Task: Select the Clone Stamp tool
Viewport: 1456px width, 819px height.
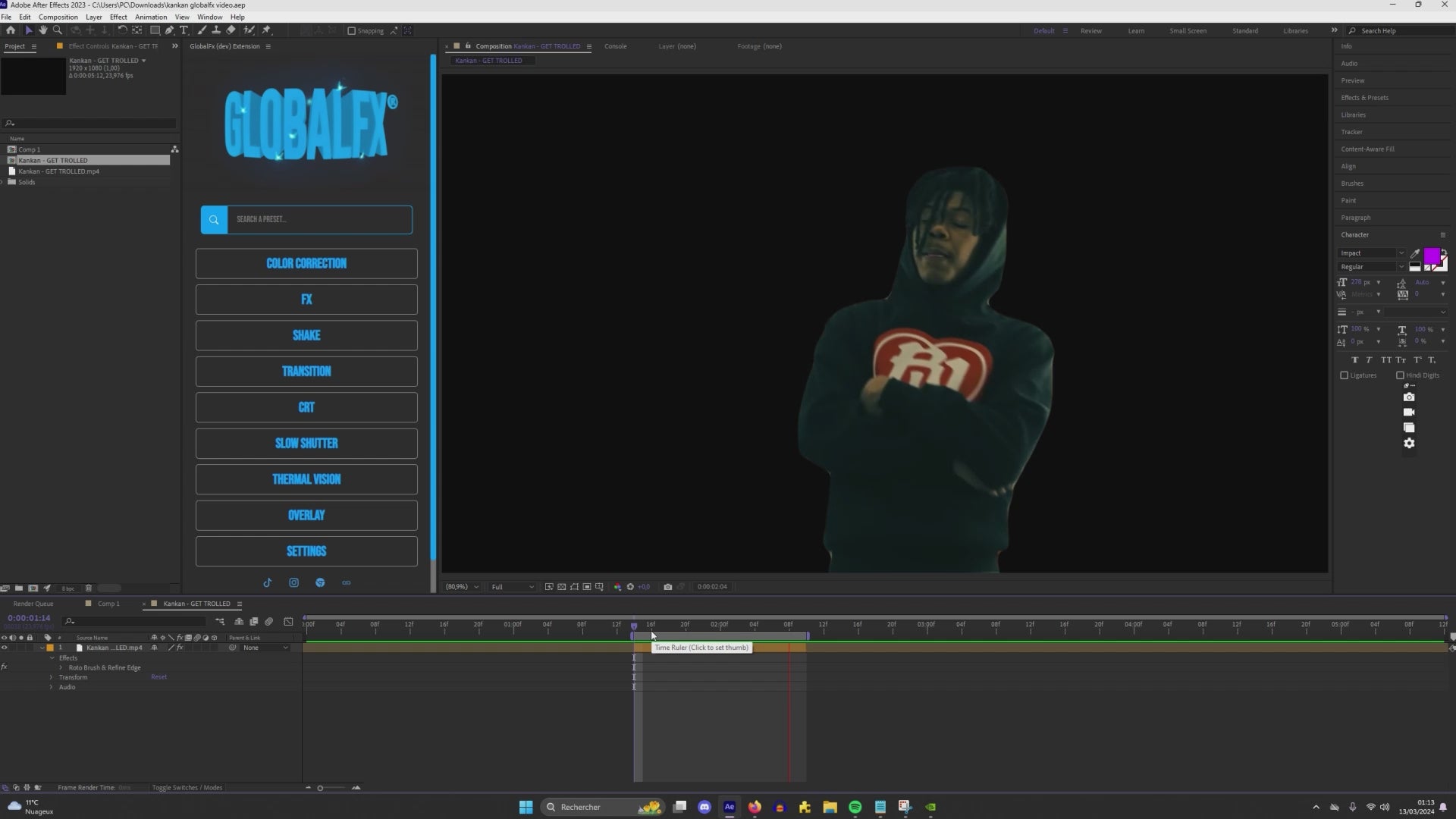Action: click(216, 30)
